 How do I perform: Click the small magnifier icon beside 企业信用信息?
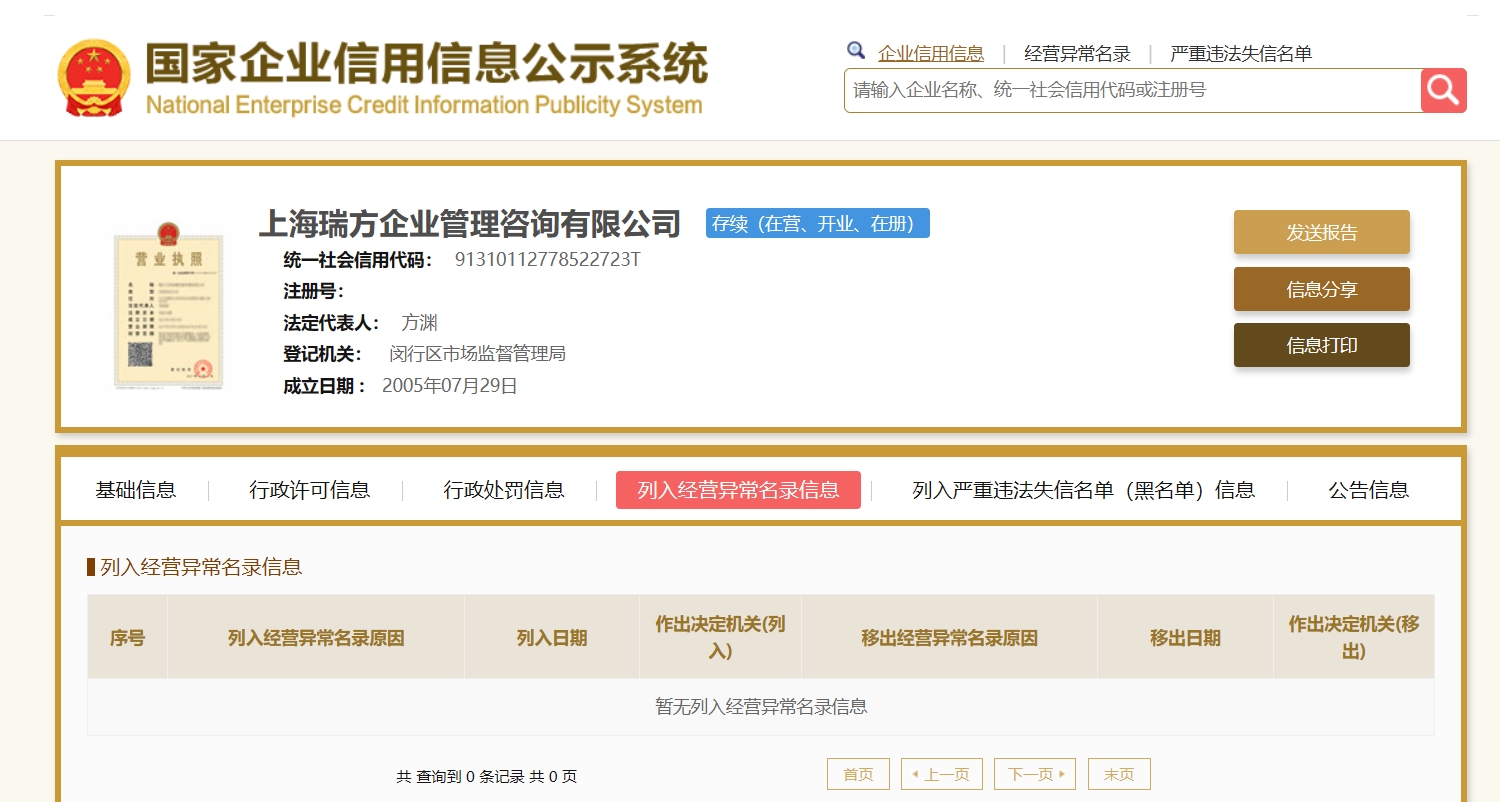[856, 51]
